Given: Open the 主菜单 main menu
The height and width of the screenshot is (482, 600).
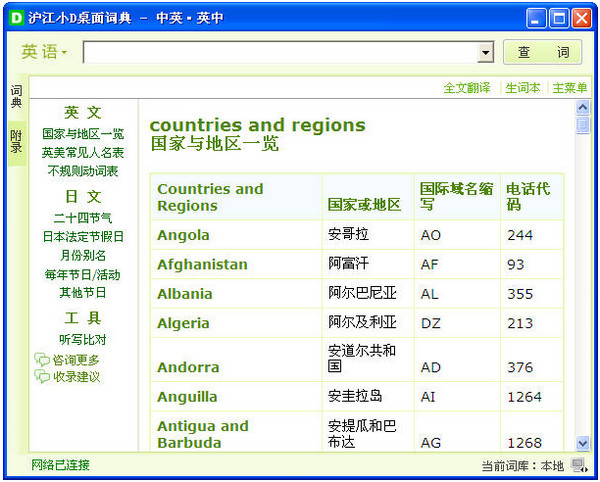Looking at the screenshot, I should pos(569,88).
